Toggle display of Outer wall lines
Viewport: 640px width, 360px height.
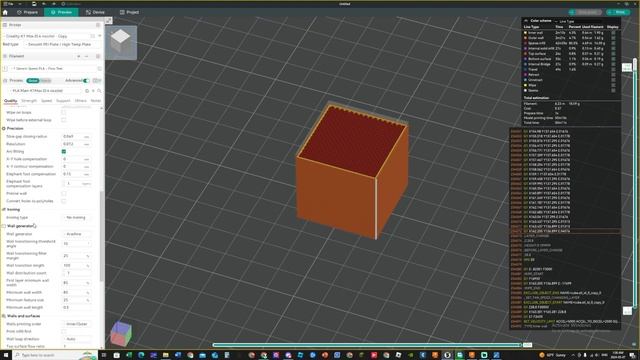tap(613, 38)
